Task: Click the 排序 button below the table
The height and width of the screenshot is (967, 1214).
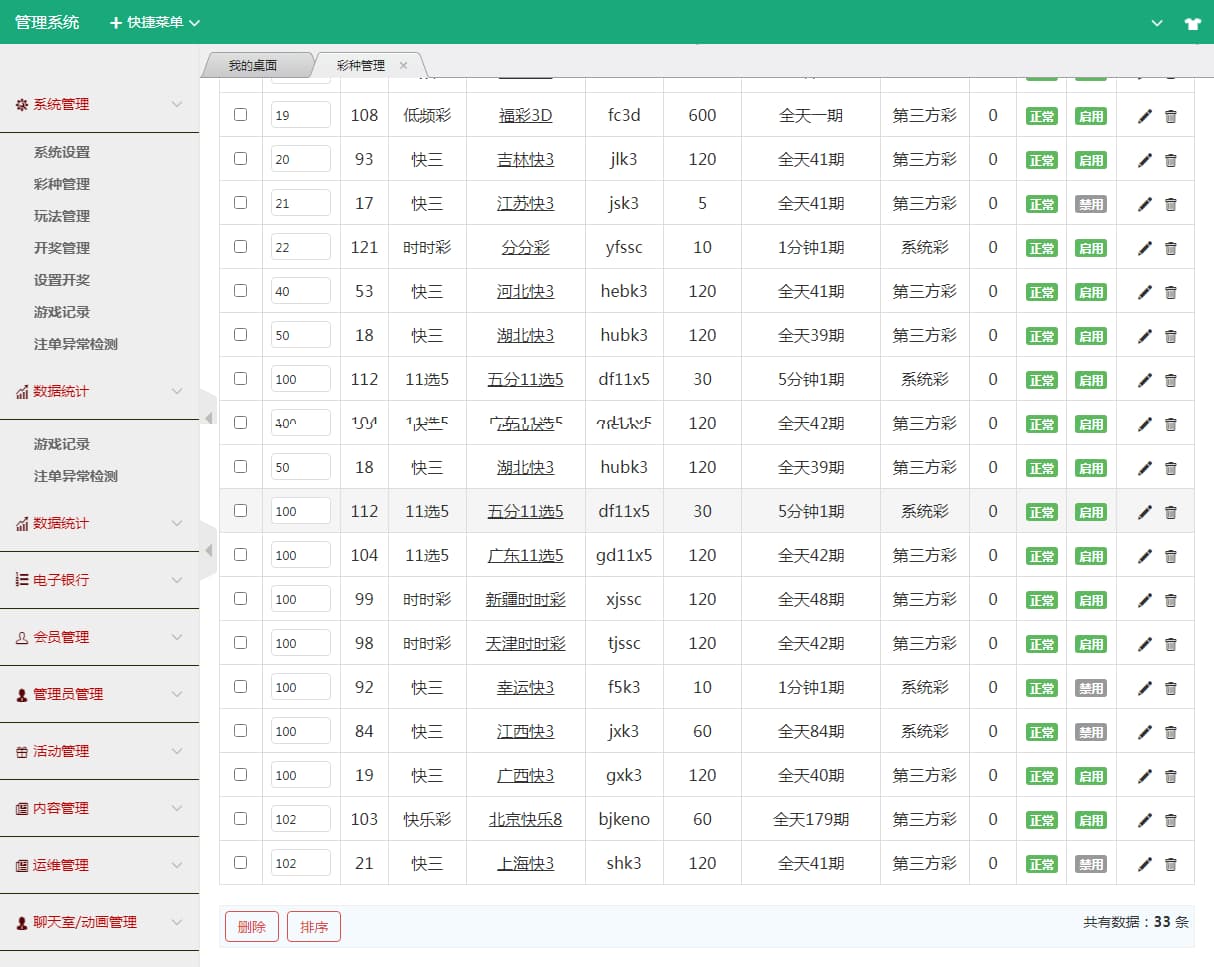Action: [x=314, y=927]
